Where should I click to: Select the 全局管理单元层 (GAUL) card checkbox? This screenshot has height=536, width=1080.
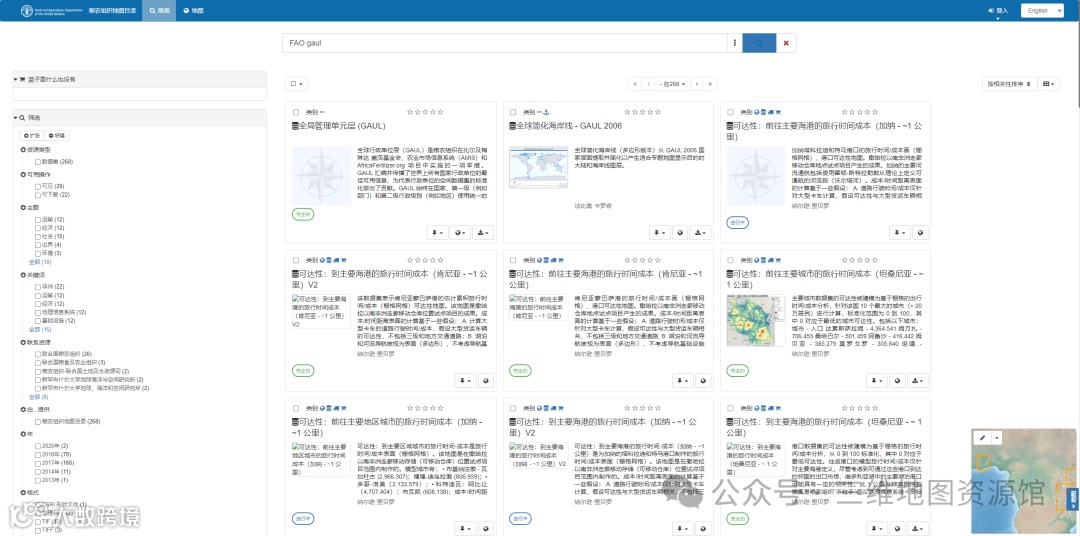tap(295, 112)
